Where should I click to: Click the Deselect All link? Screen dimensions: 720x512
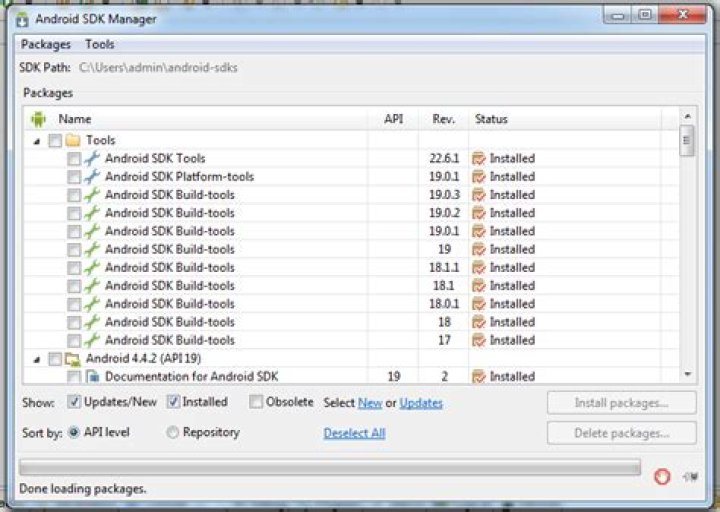[x=354, y=433]
